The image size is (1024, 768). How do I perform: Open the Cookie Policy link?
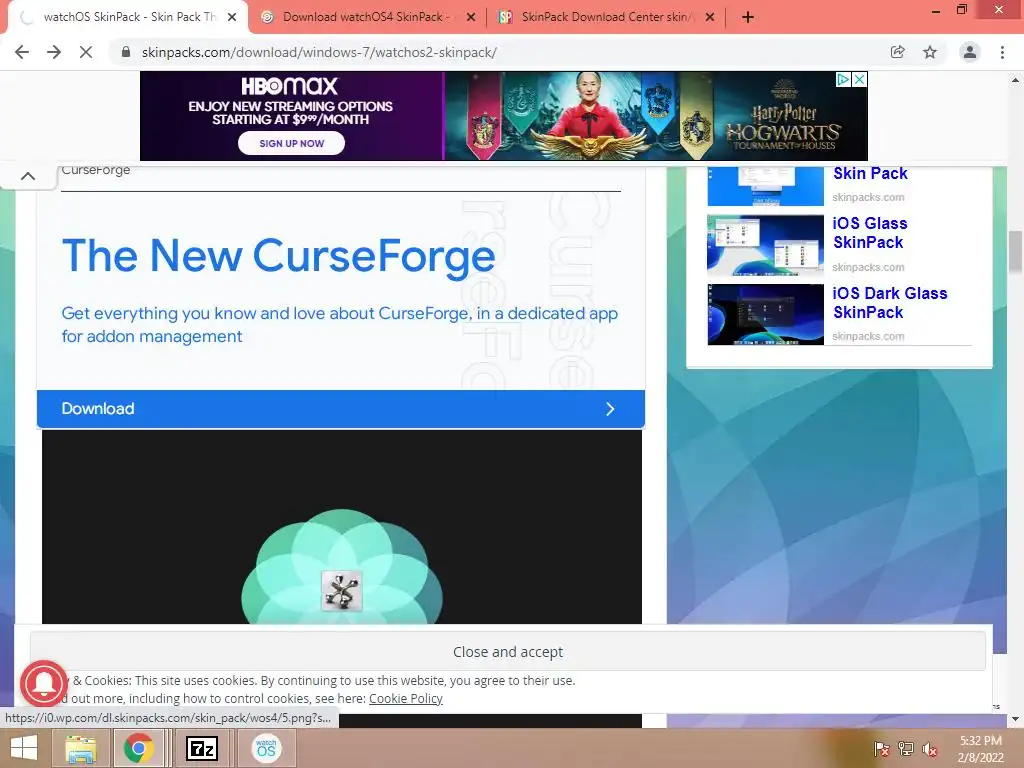pyautogui.click(x=406, y=699)
